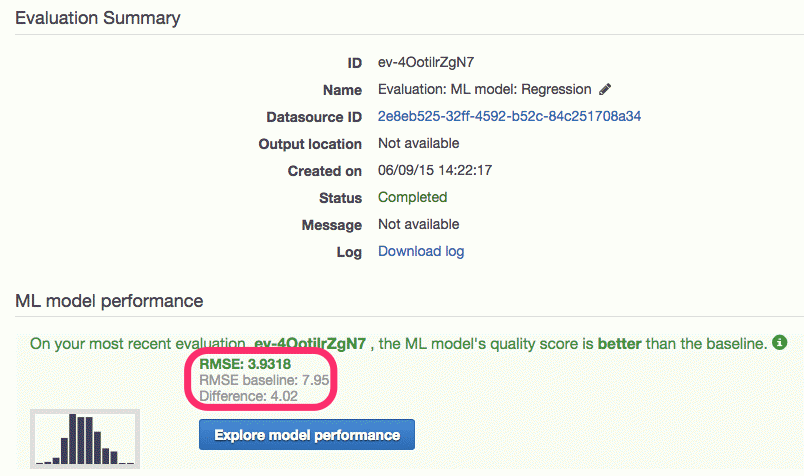Screen dimensions: 804x476
Task: Click the Download log link
Action: tap(421, 251)
